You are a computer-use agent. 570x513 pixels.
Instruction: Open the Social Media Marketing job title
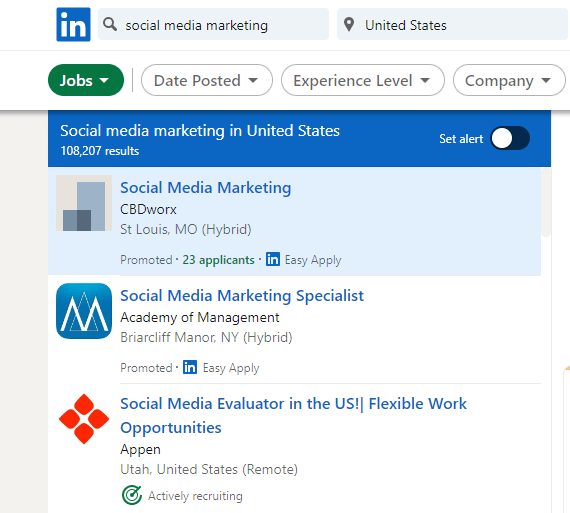tap(206, 188)
